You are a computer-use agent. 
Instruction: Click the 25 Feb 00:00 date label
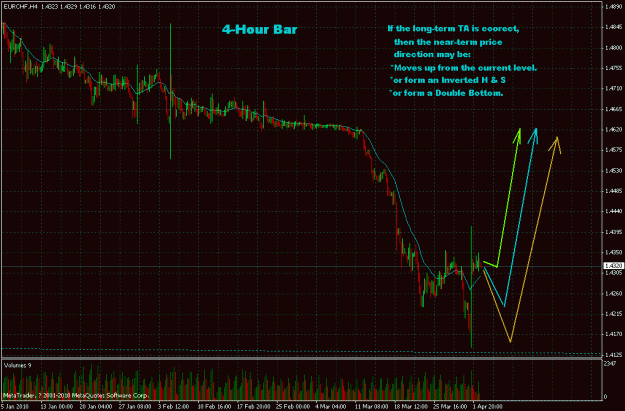(293, 407)
